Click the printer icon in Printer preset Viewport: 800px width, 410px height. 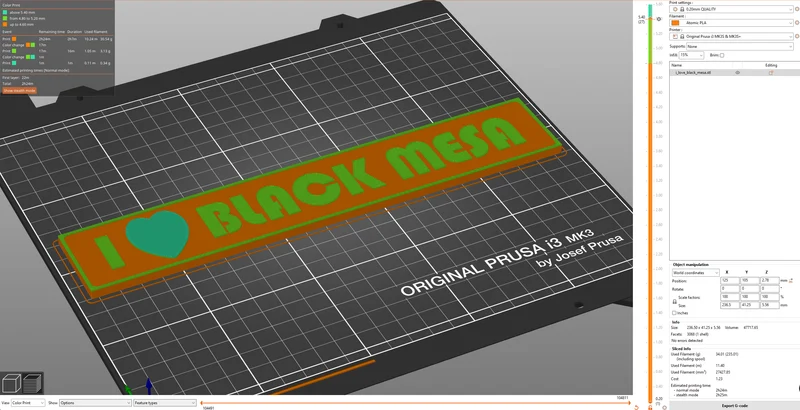676,37
